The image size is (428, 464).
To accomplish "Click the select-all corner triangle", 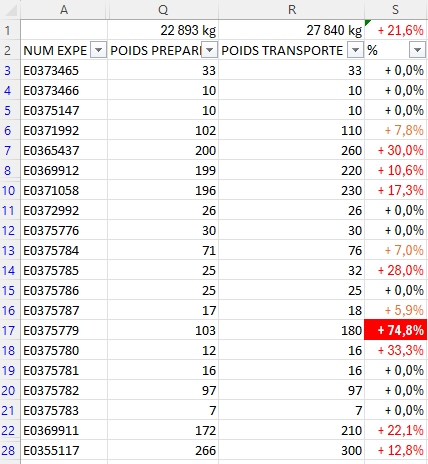I will [11, 10].
